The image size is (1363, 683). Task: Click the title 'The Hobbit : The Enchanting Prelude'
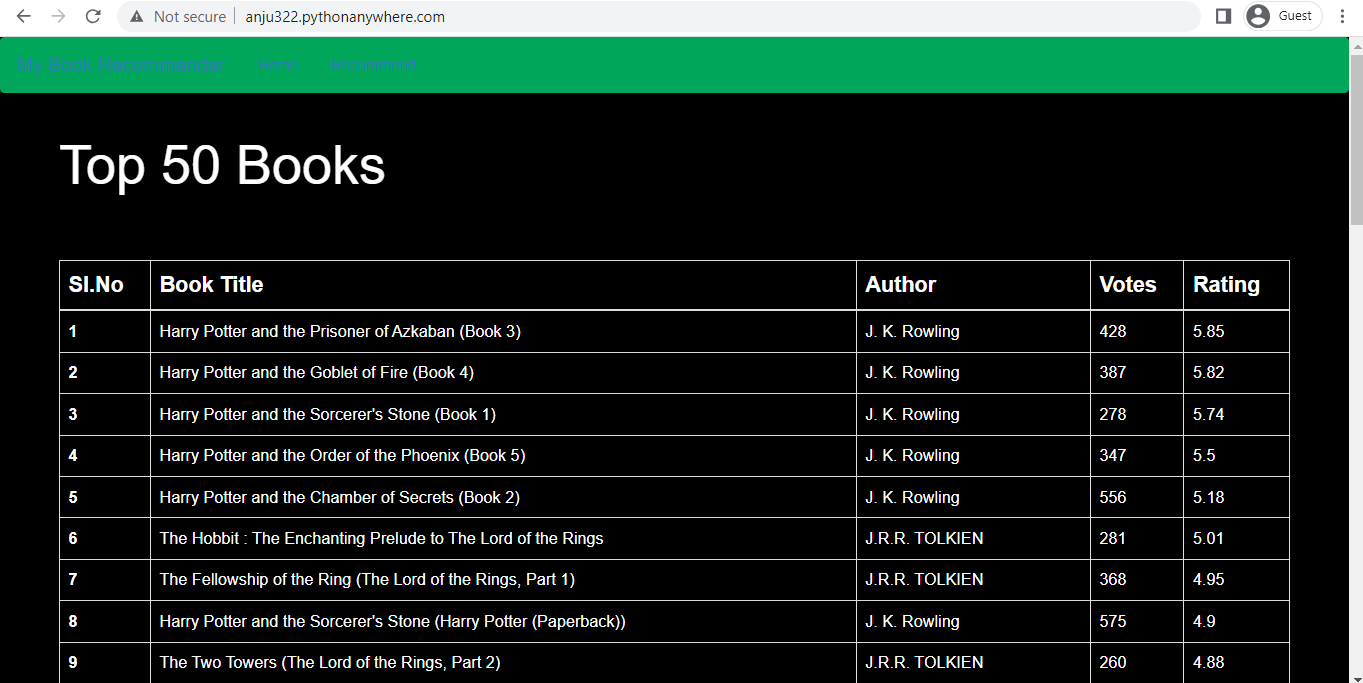pos(381,538)
